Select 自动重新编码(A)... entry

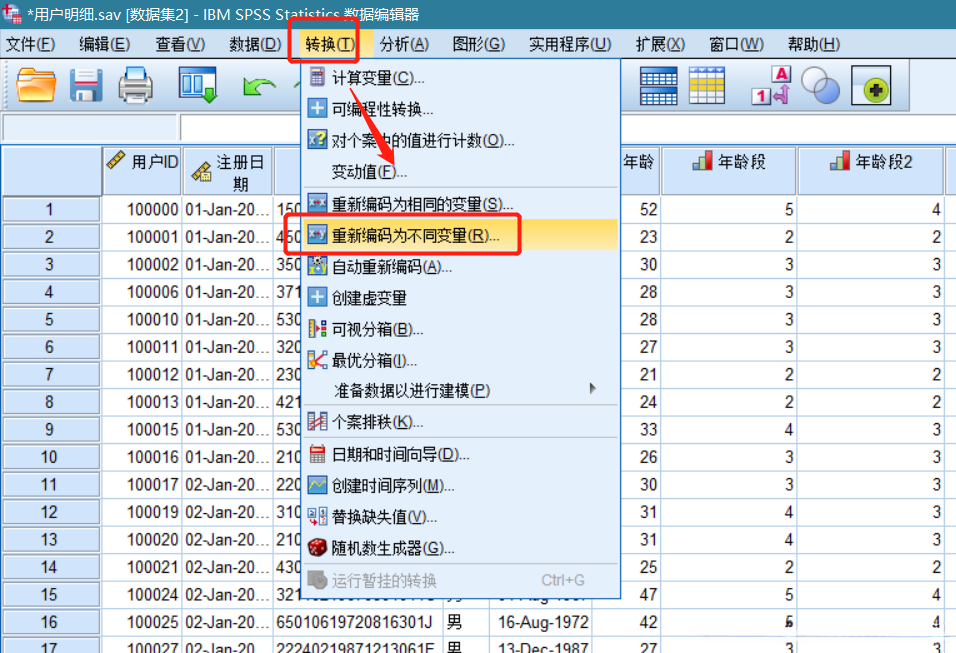[461, 266]
